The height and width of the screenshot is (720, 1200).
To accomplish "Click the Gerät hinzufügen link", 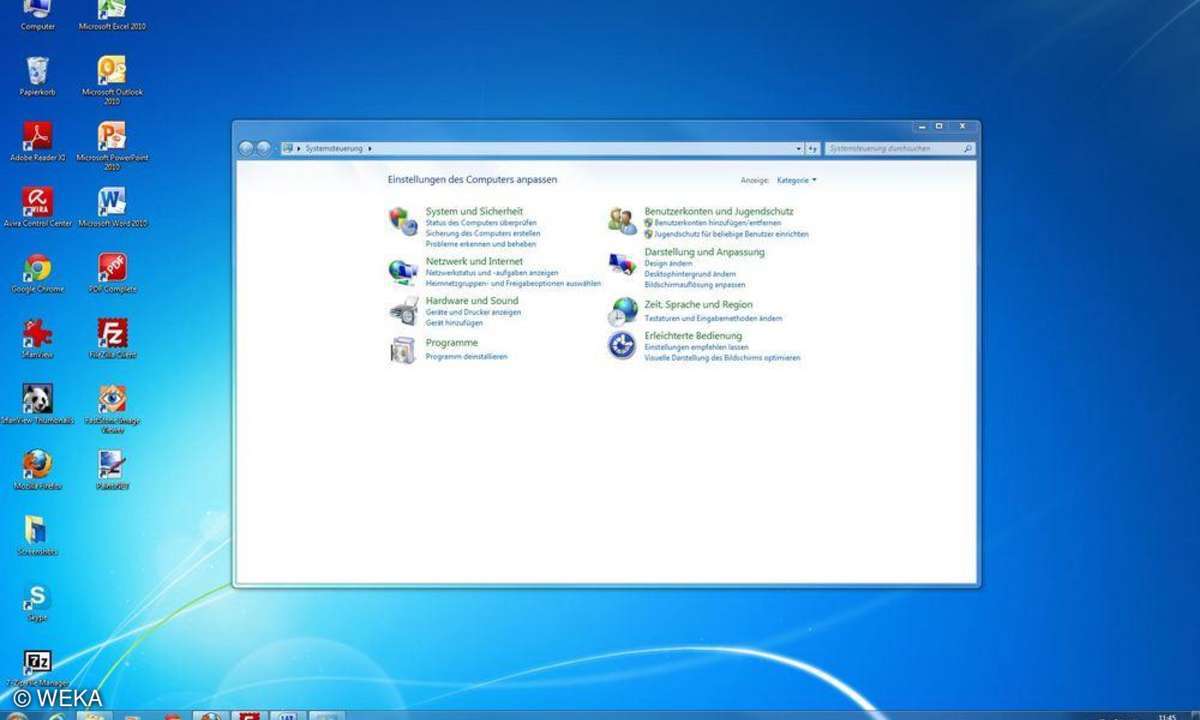I will point(454,323).
